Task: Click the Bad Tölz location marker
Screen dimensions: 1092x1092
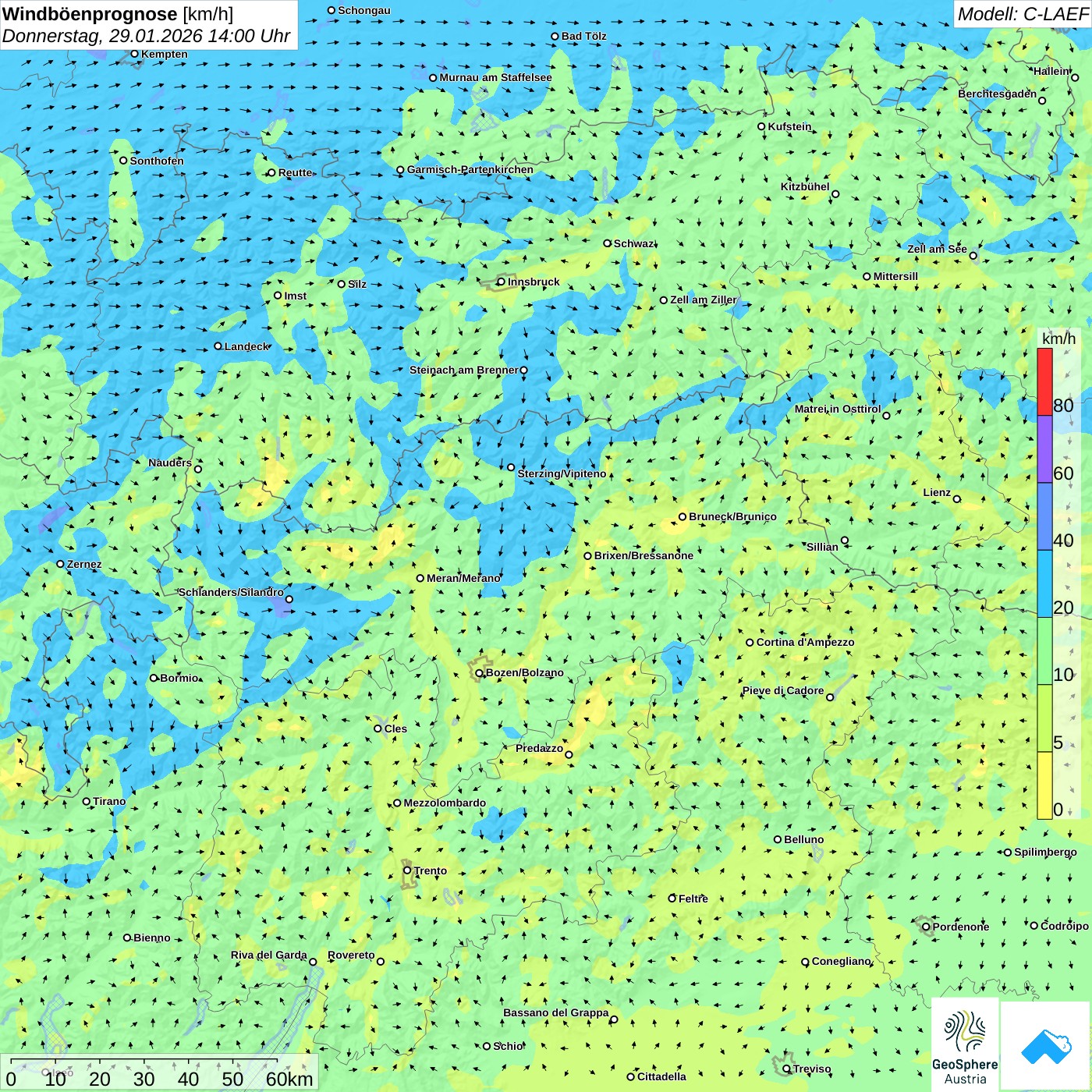Action: (555, 36)
